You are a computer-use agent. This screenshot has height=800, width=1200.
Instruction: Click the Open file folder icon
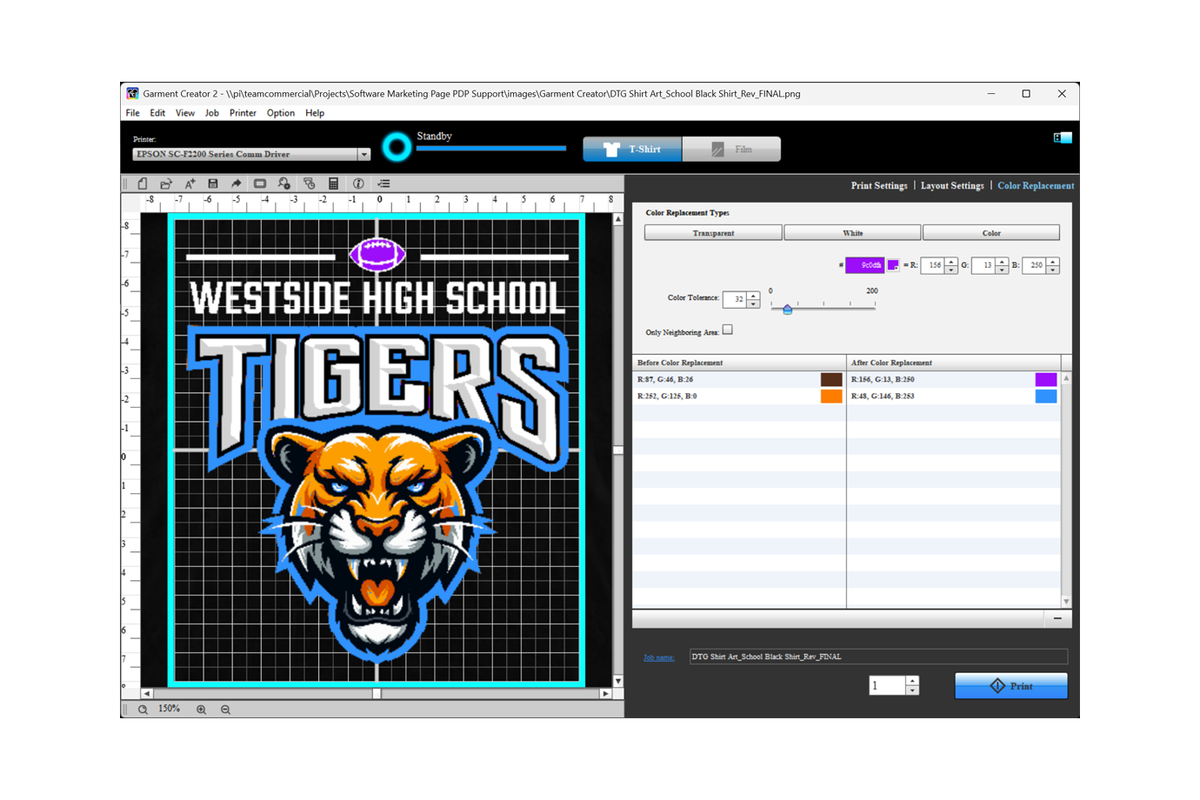pos(165,183)
